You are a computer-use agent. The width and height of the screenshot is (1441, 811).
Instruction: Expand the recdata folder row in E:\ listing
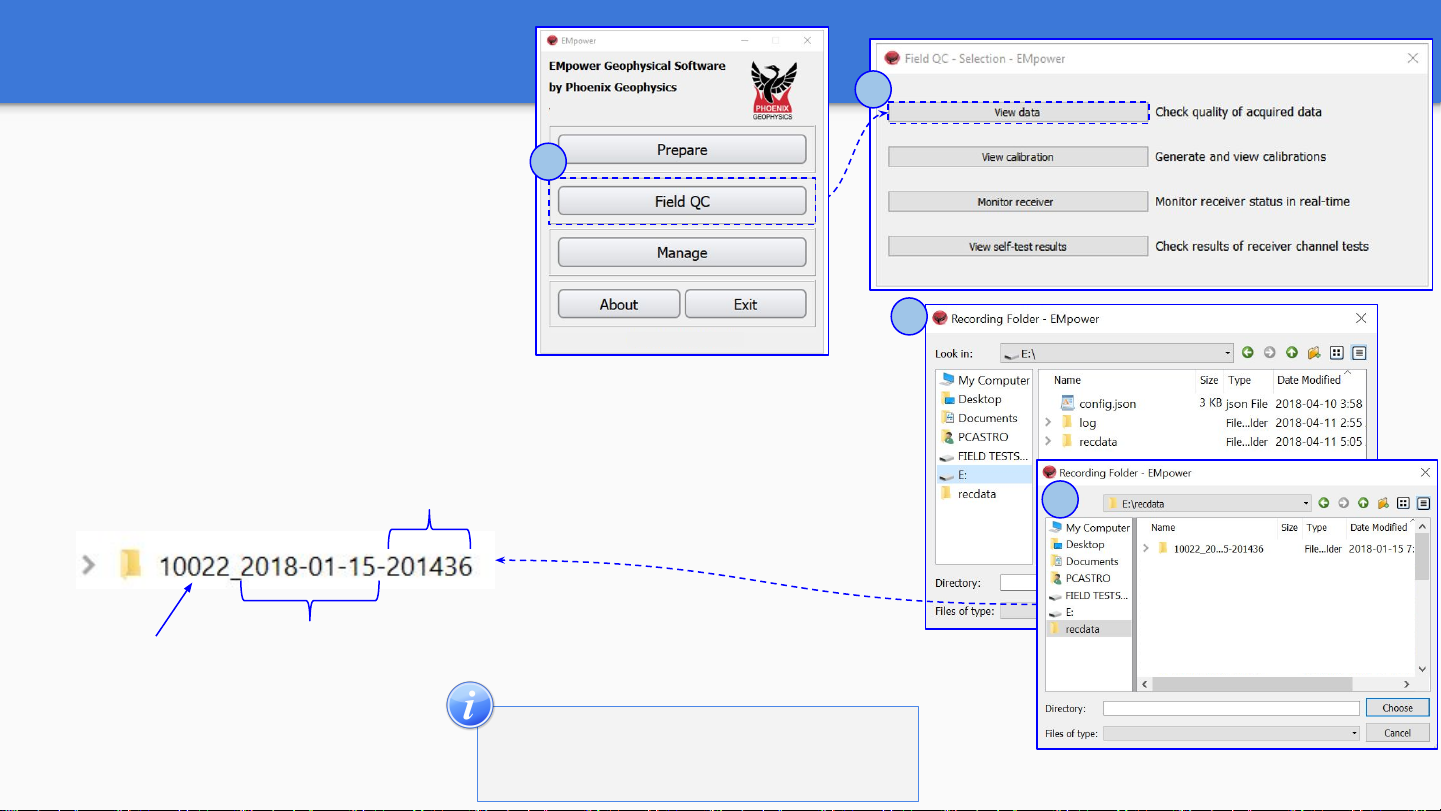pos(1049,441)
